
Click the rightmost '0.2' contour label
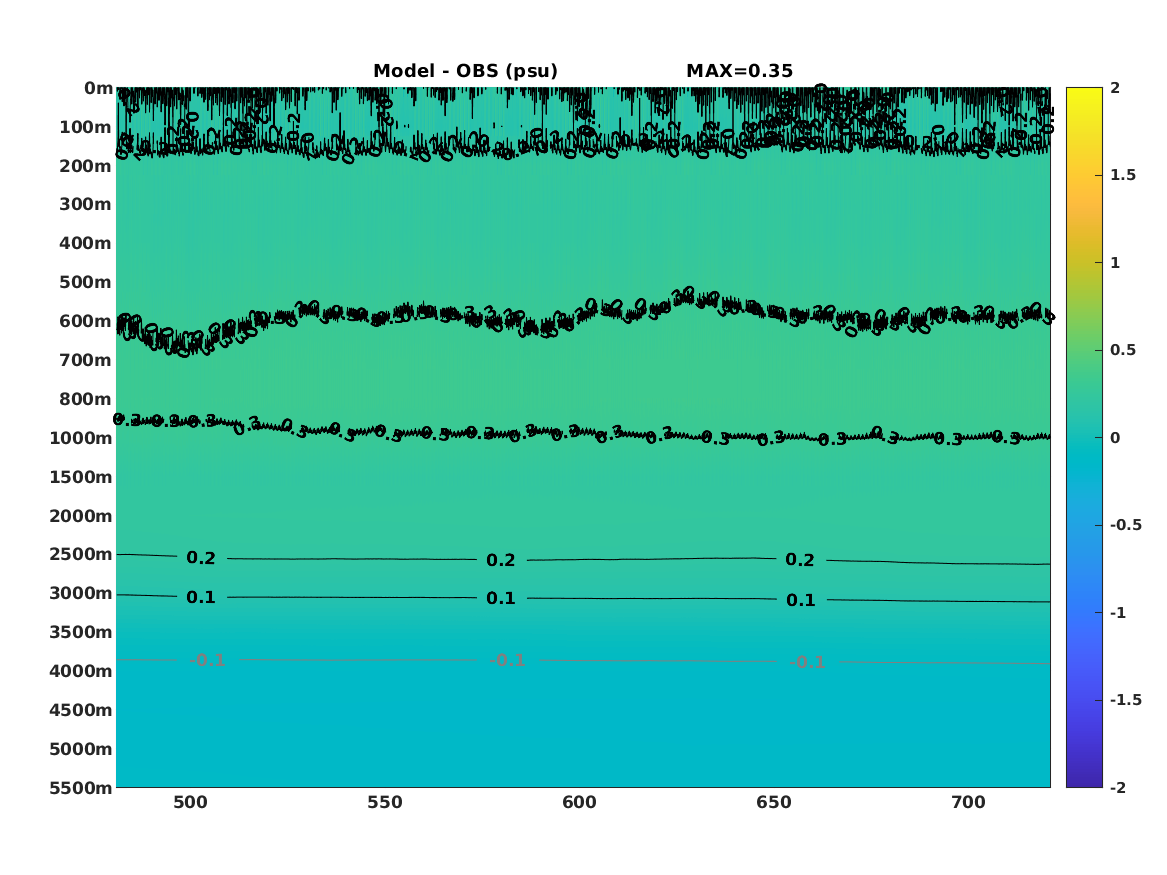click(800, 560)
